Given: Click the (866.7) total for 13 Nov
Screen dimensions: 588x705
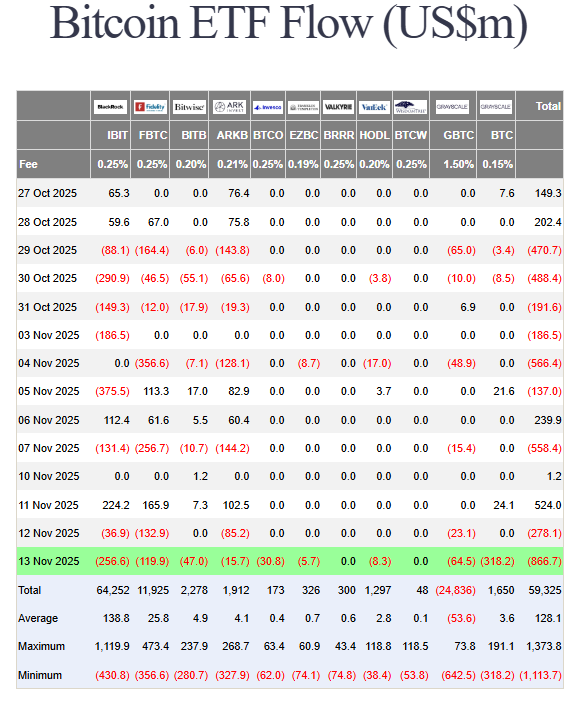Looking at the screenshot, I should (544, 562).
